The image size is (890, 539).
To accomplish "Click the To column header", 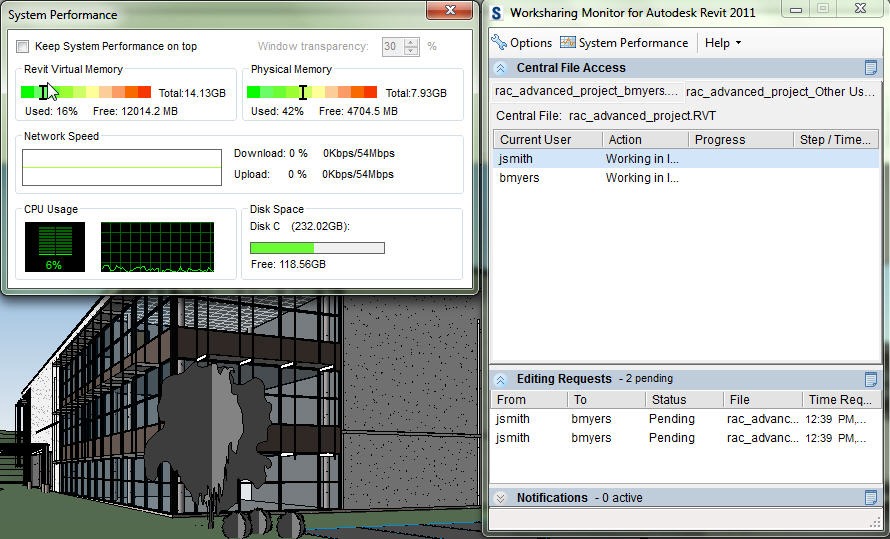I will [x=606, y=399].
